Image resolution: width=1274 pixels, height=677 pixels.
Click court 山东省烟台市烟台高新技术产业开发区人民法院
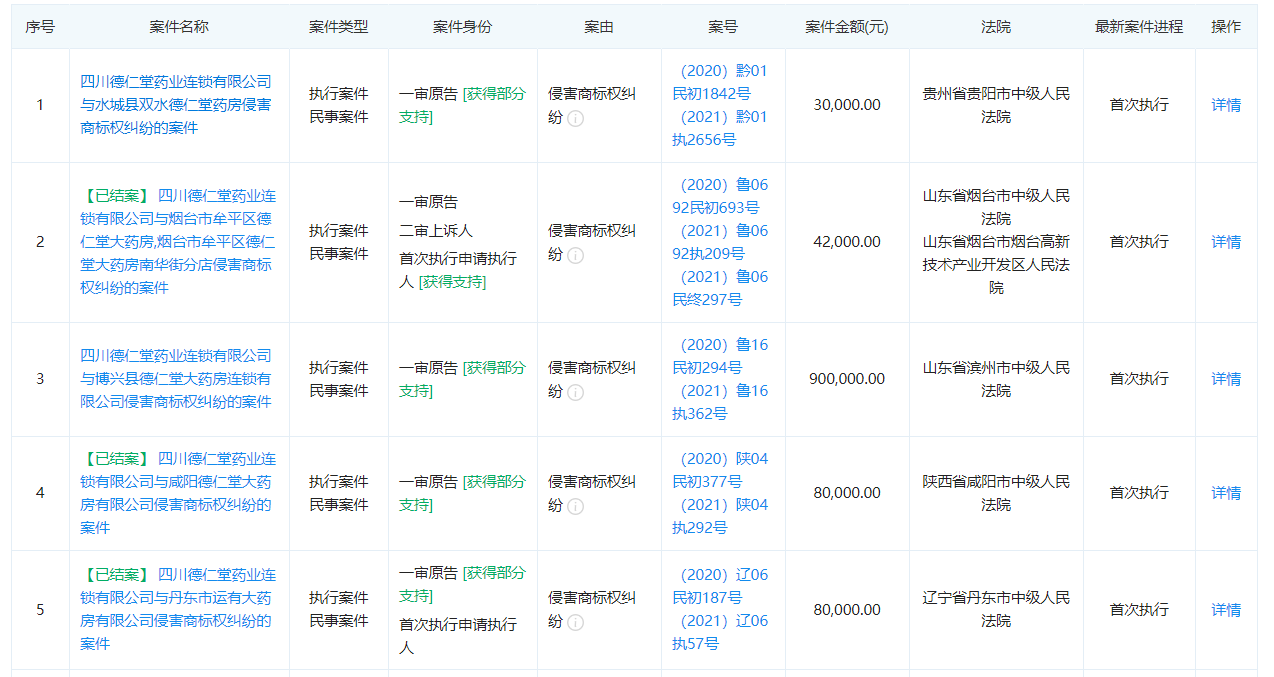pyautogui.click(x=996, y=265)
